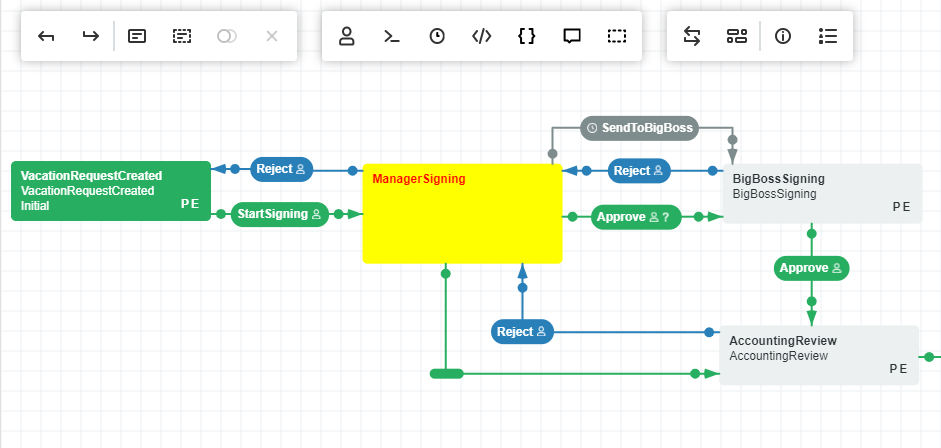Open the code actions icon
The height and width of the screenshot is (448, 941).
pyautogui.click(x=482, y=37)
